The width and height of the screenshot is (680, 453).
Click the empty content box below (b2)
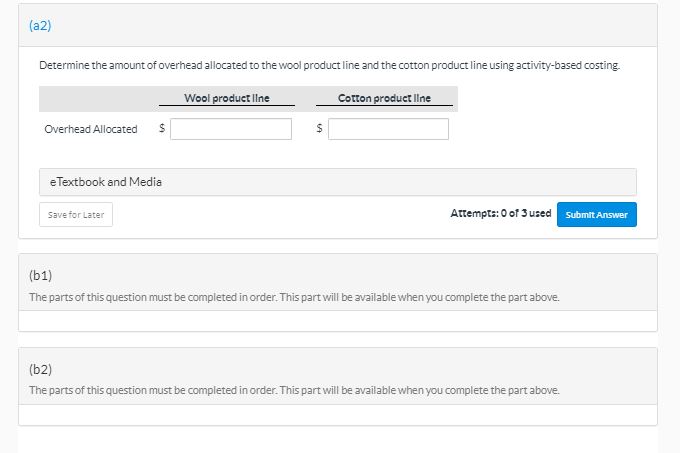click(x=338, y=415)
